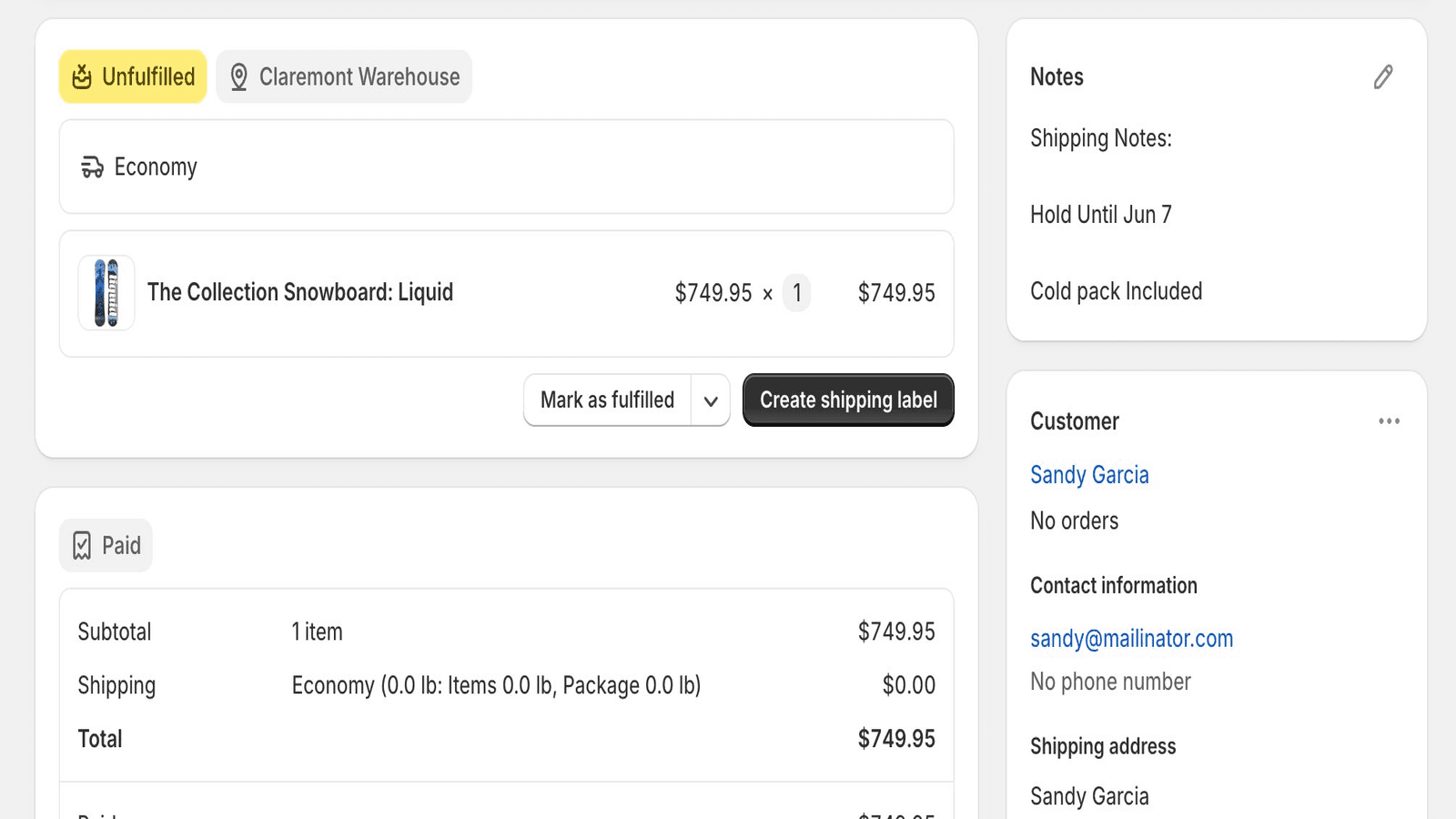Click the bold Total amount $749.95
The height and width of the screenshot is (819, 1456).
896,739
